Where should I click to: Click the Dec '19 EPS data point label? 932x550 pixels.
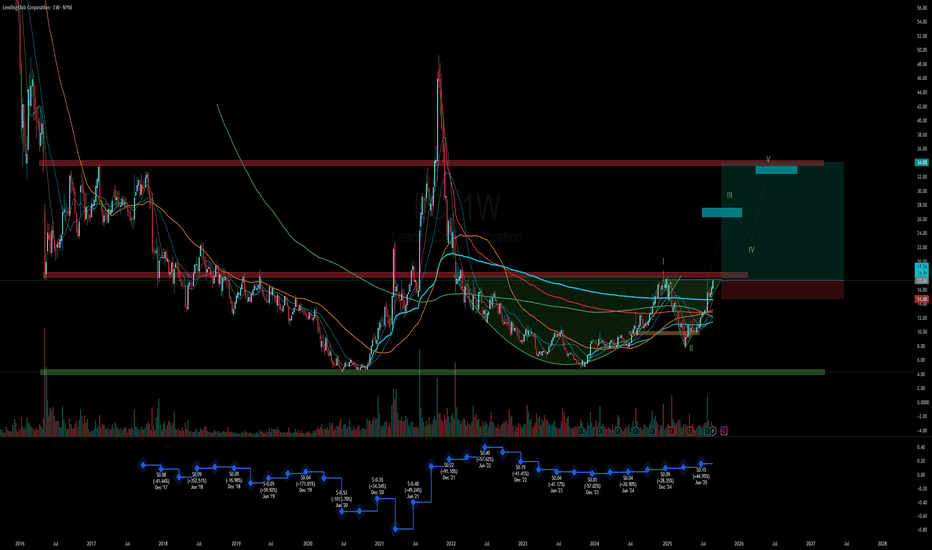tap(306, 483)
